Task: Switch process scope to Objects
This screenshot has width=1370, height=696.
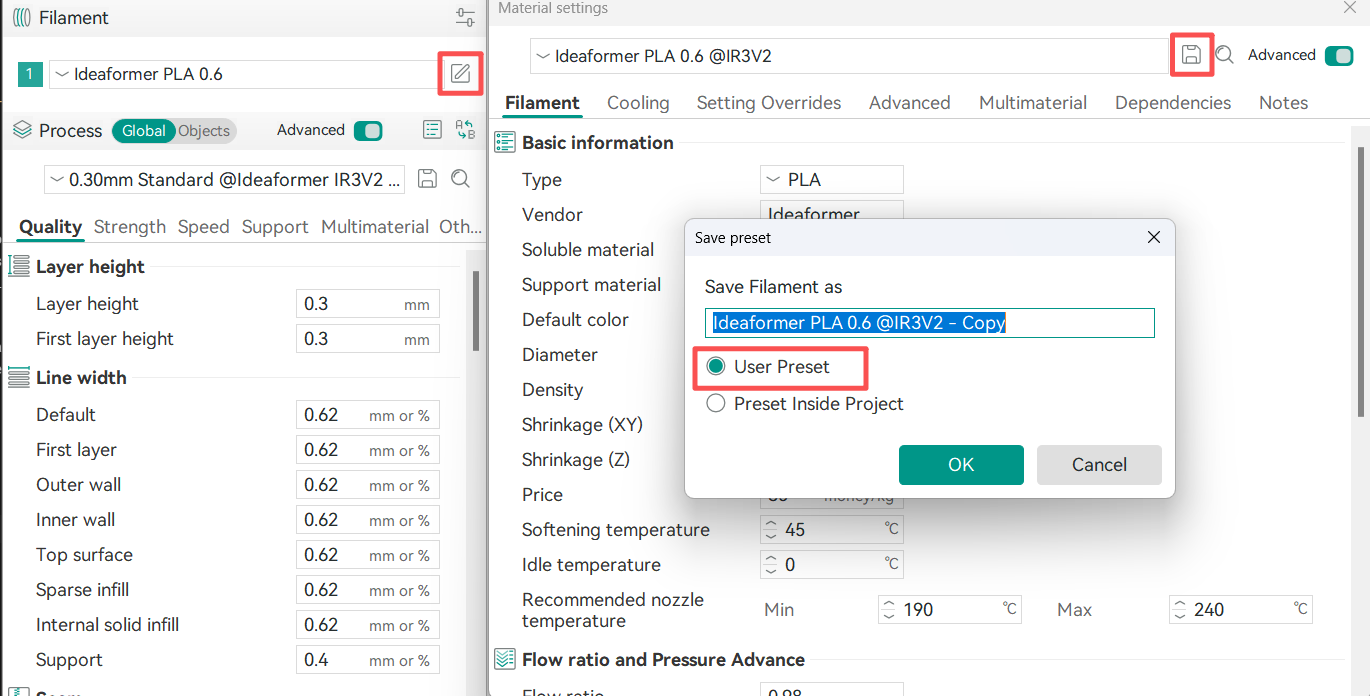Action: pyautogui.click(x=205, y=131)
